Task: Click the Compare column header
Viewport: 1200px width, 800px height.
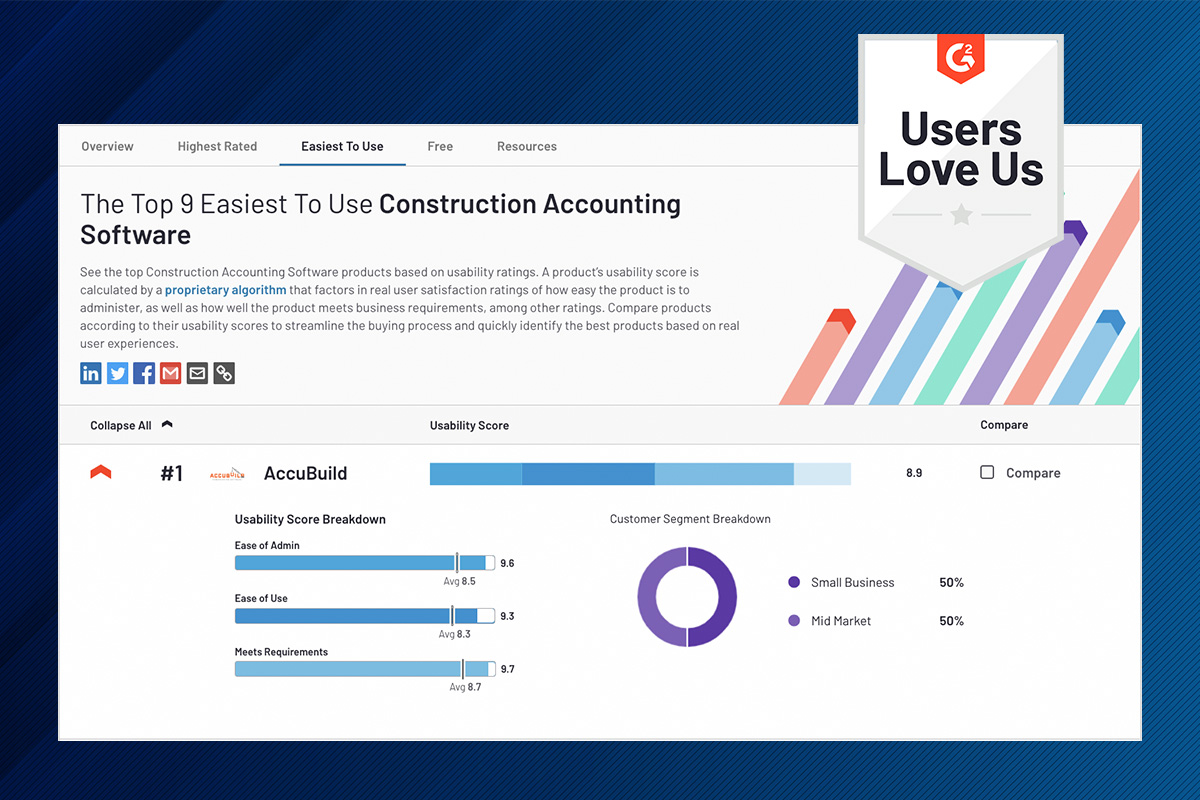Action: [x=1004, y=425]
